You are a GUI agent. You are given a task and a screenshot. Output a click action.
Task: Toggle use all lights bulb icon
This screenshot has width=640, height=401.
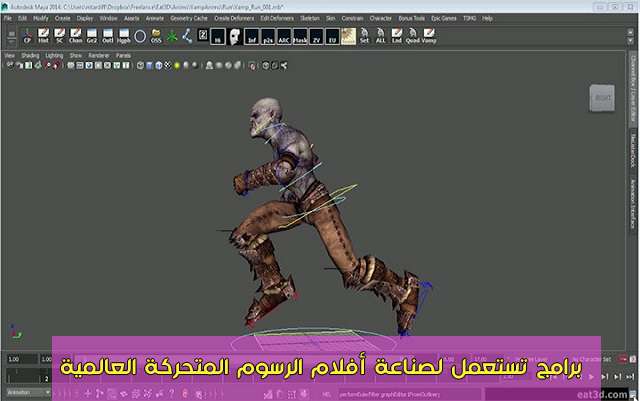point(177,65)
